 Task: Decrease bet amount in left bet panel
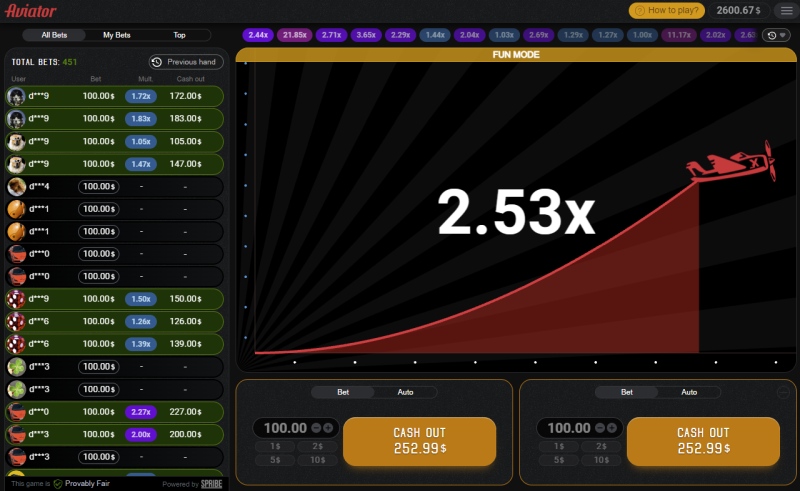click(316, 428)
